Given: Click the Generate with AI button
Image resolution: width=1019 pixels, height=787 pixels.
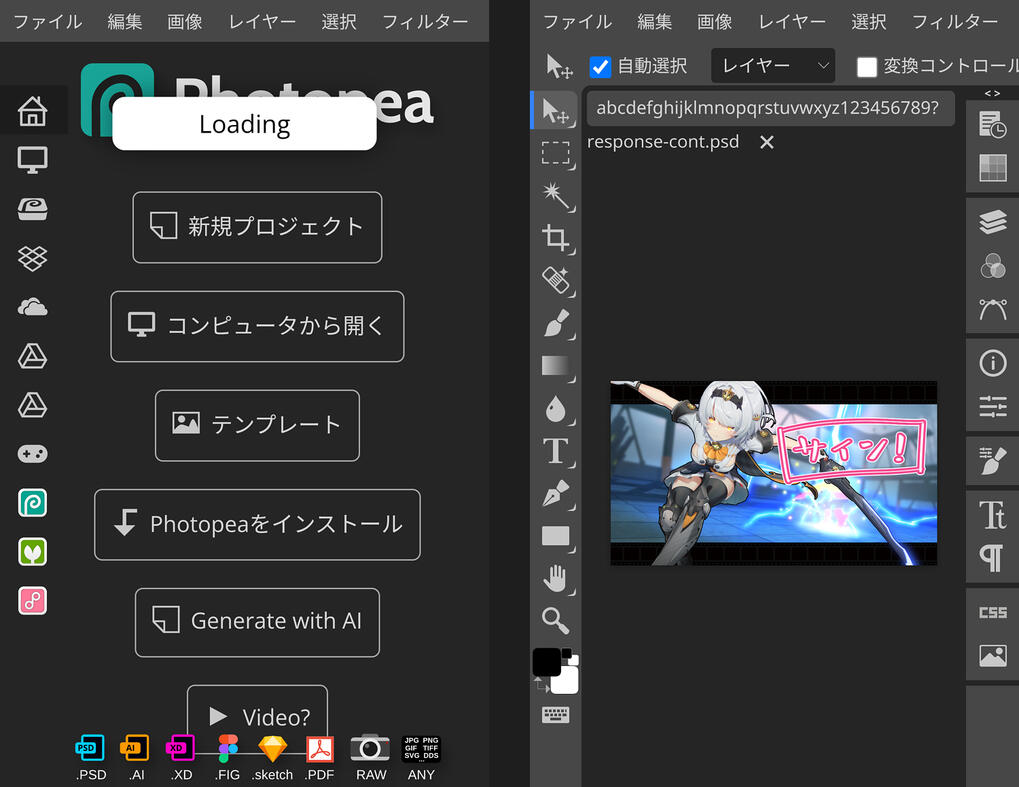Looking at the screenshot, I should 257,623.
